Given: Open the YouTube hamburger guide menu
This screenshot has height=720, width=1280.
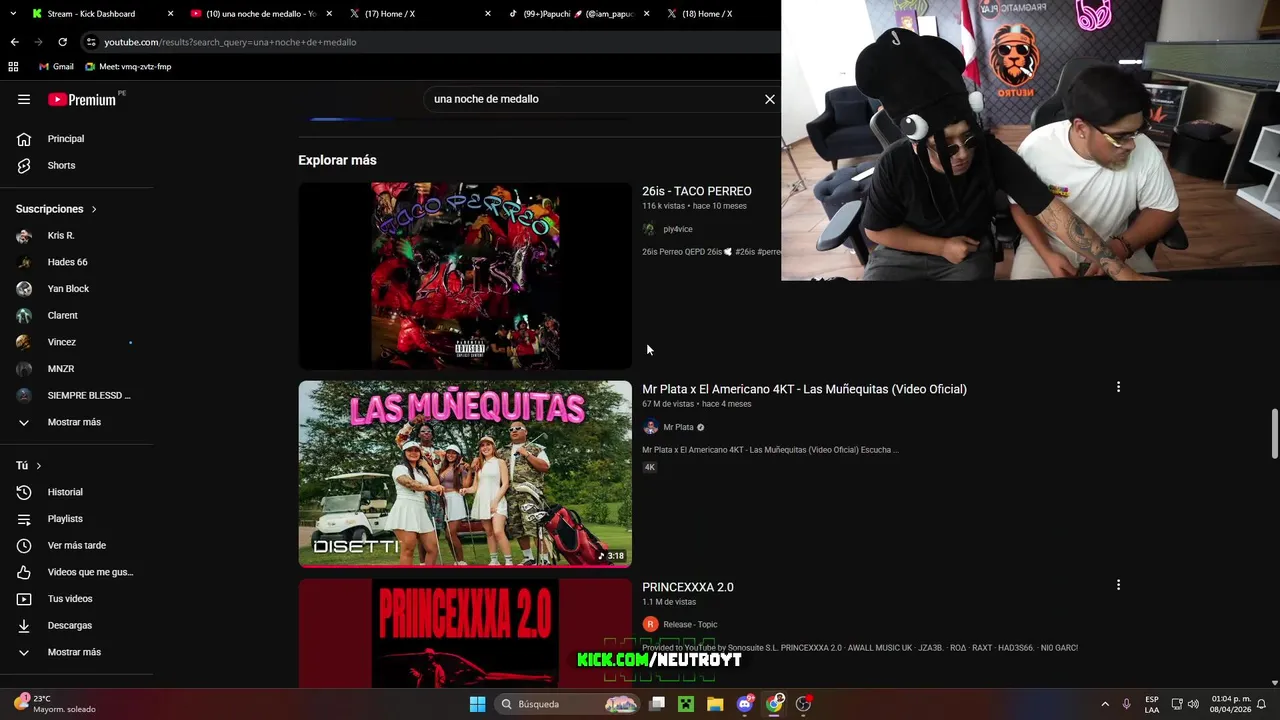Looking at the screenshot, I should [x=24, y=99].
